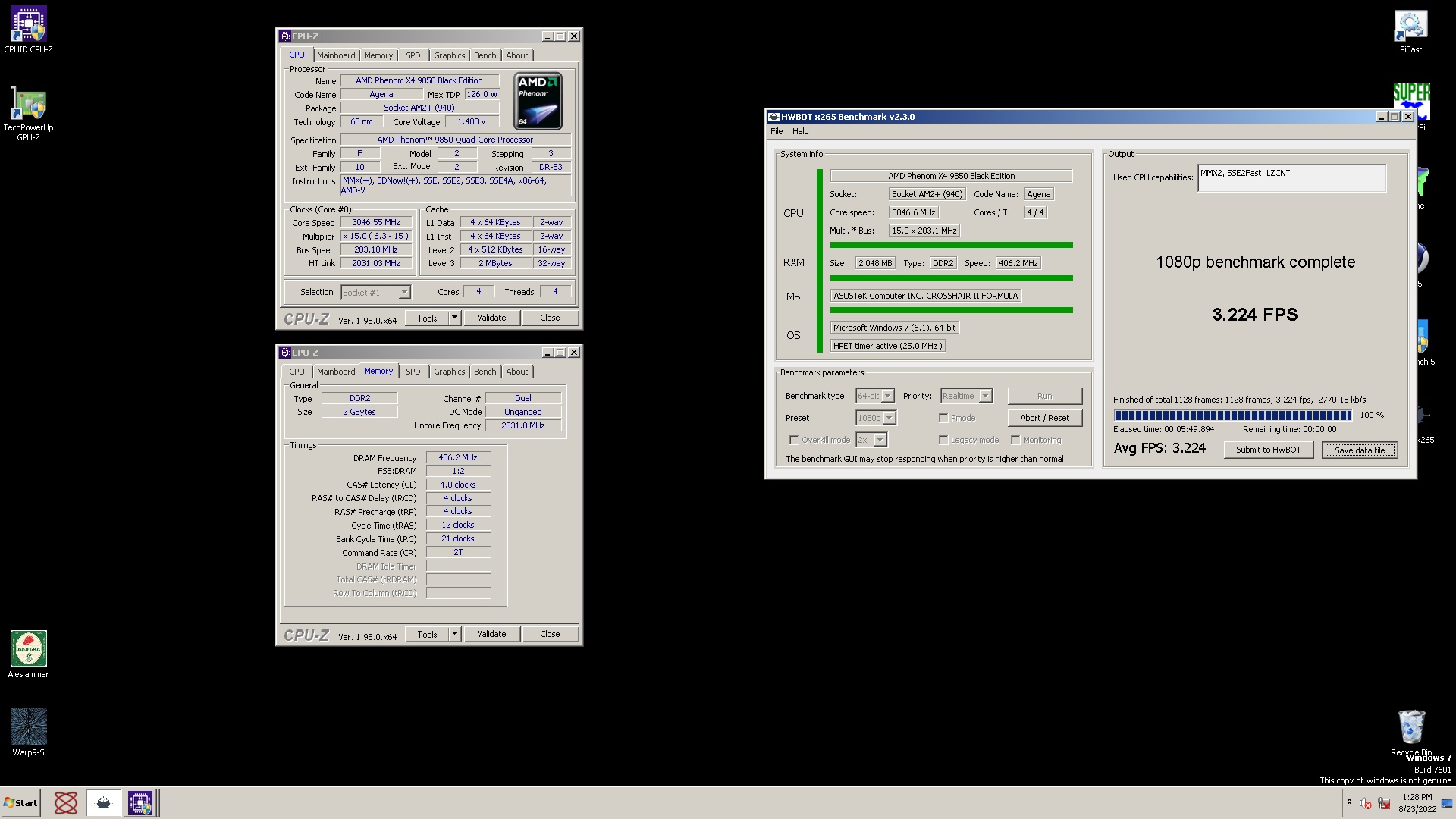
Task: Switch to Bench tab in top CPU-Z
Action: point(485,55)
